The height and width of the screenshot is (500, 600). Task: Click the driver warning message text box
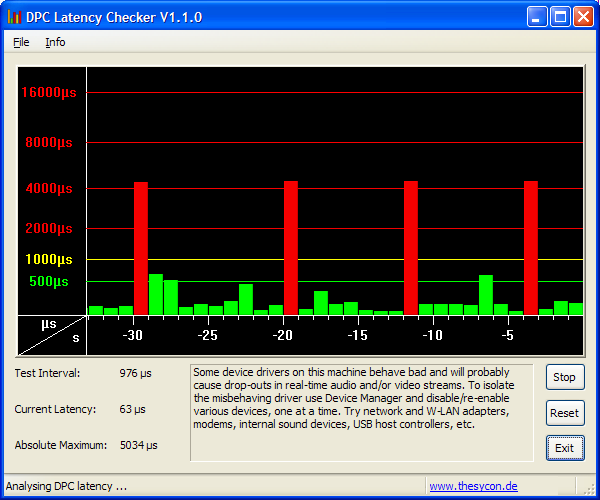point(362,413)
